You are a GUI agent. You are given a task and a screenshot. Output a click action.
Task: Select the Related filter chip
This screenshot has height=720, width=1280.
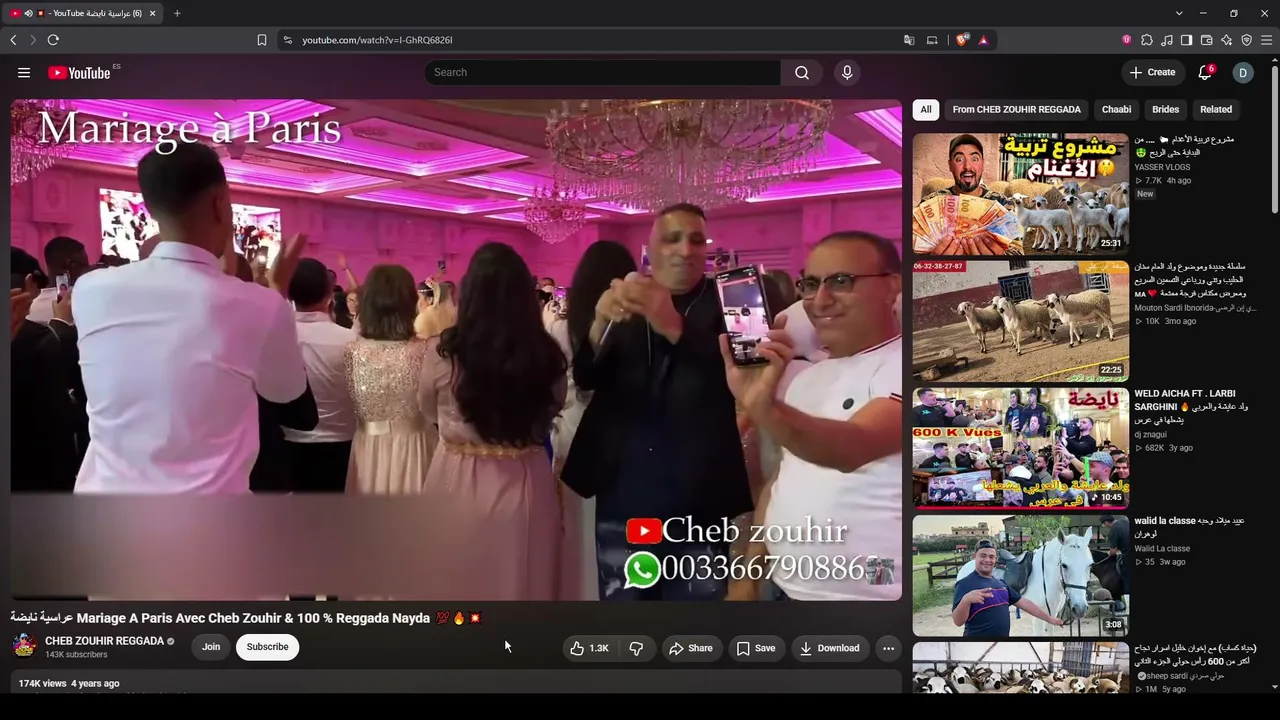(1216, 110)
